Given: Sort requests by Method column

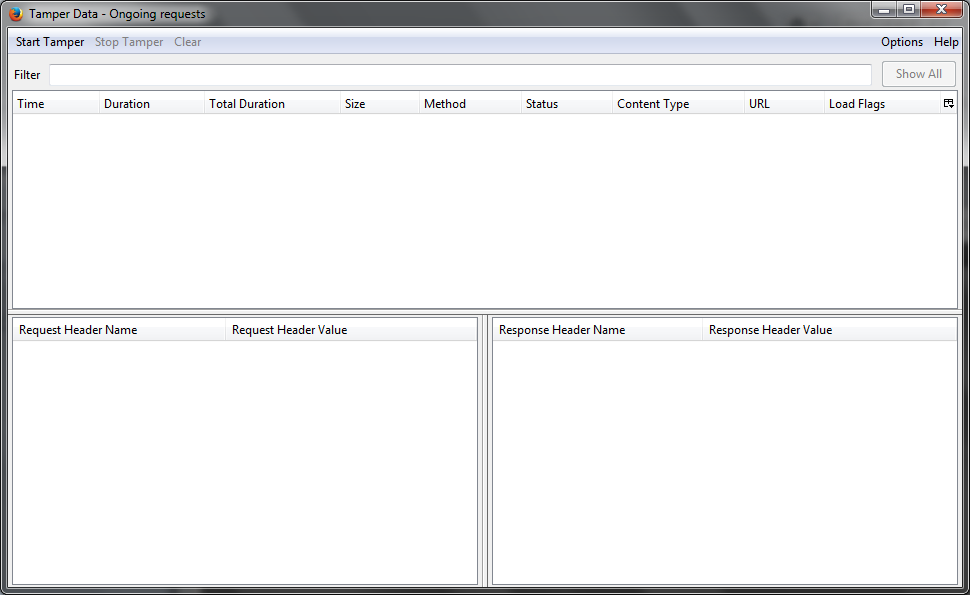Looking at the screenshot, I should pos(468,104).
